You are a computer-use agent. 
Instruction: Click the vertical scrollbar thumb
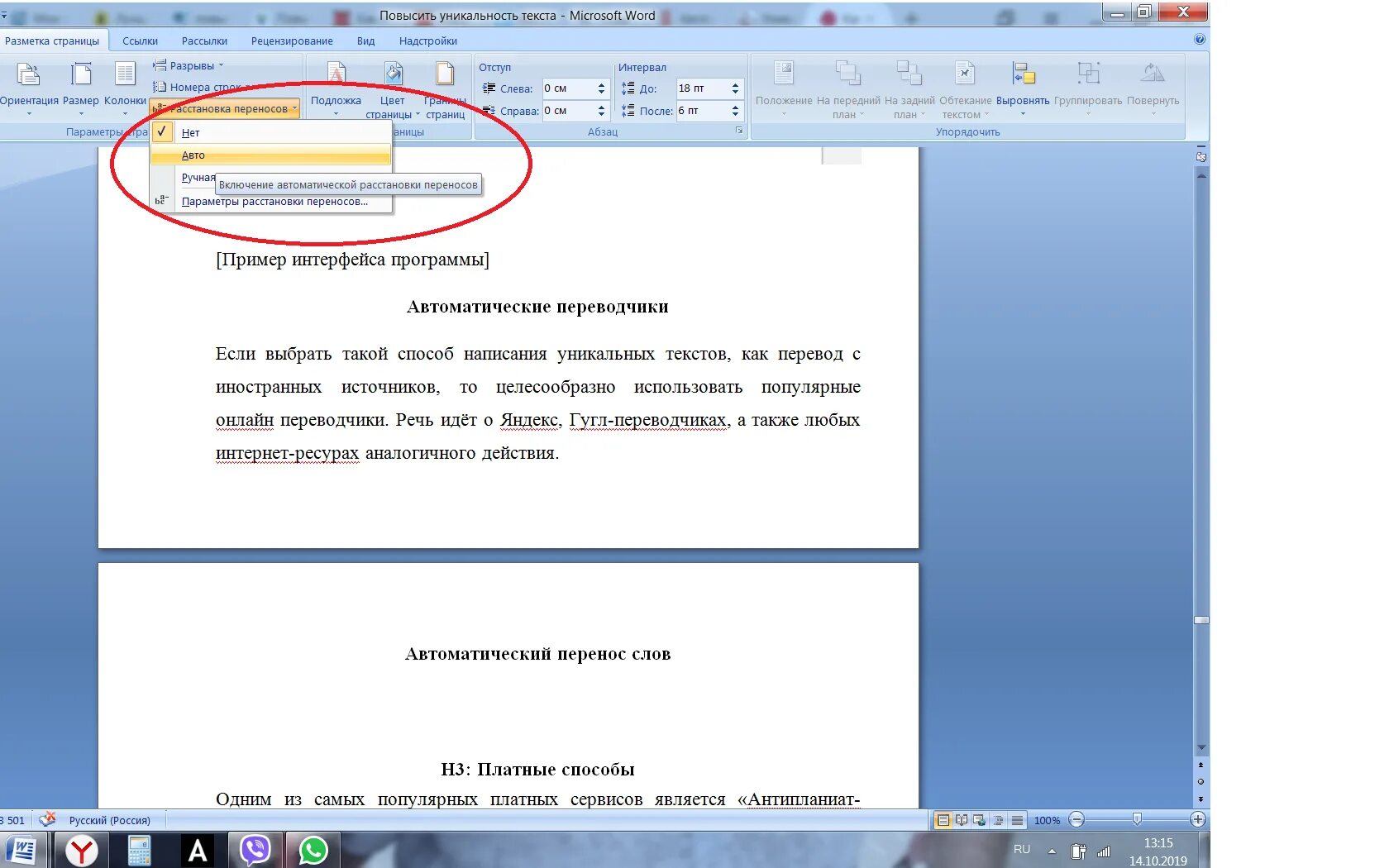coord(1201,620)
